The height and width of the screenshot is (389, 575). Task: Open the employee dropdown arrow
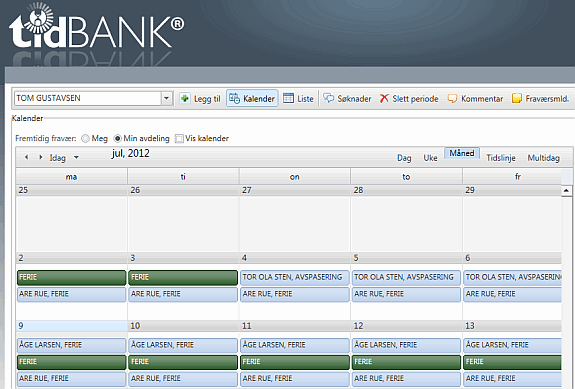166,98
